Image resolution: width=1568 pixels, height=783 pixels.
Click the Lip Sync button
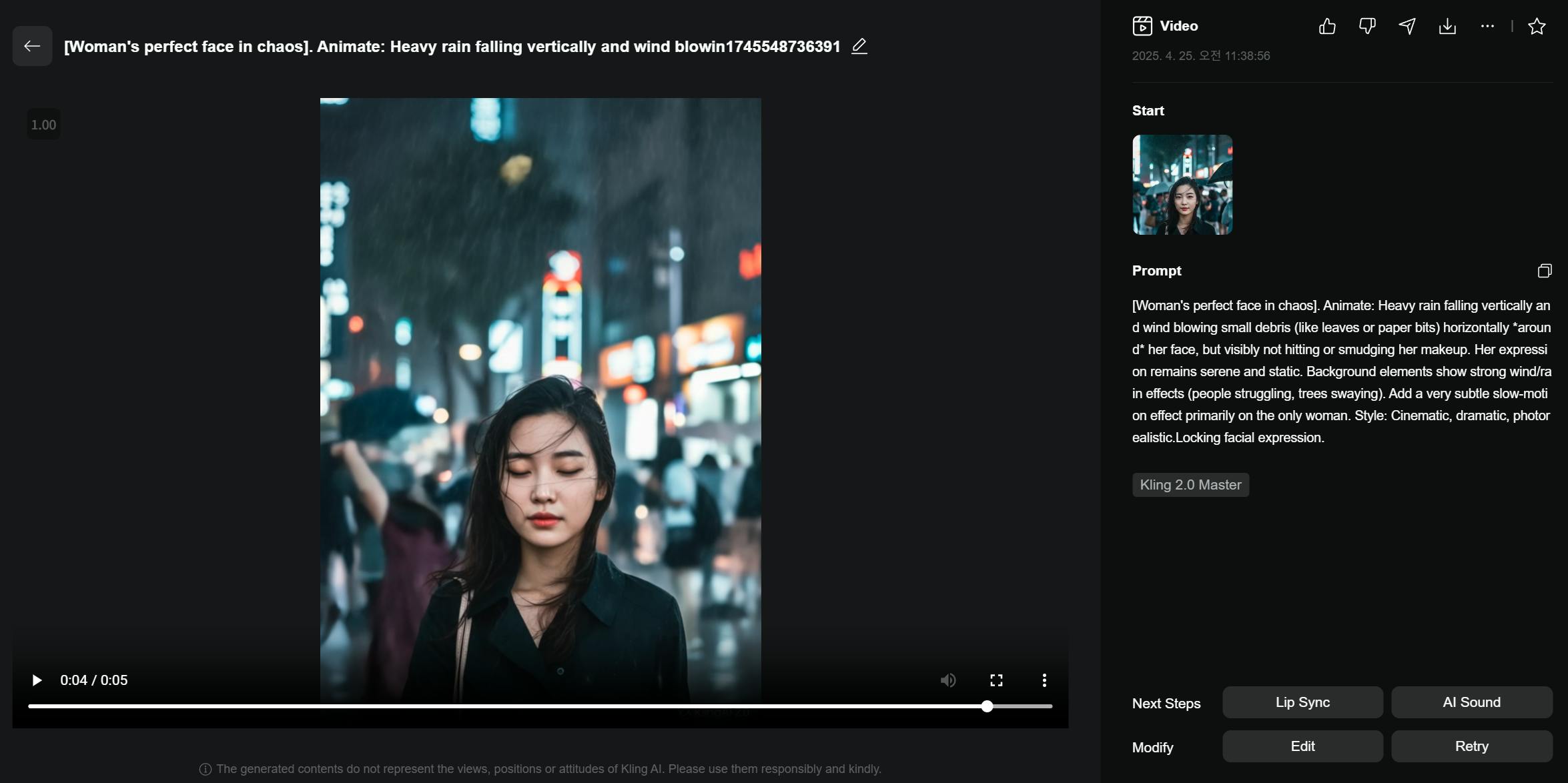[x=1302, y=702]
